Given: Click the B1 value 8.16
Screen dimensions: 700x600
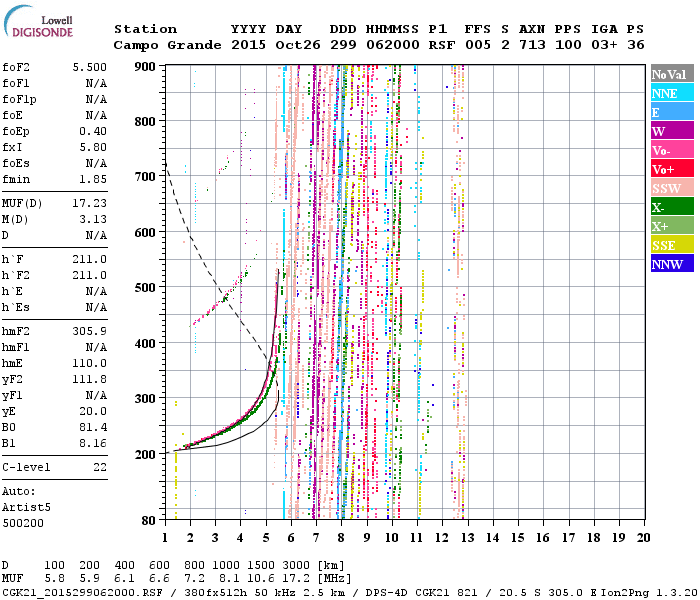Looking at the screenshot, I should (x=93, y=443).
